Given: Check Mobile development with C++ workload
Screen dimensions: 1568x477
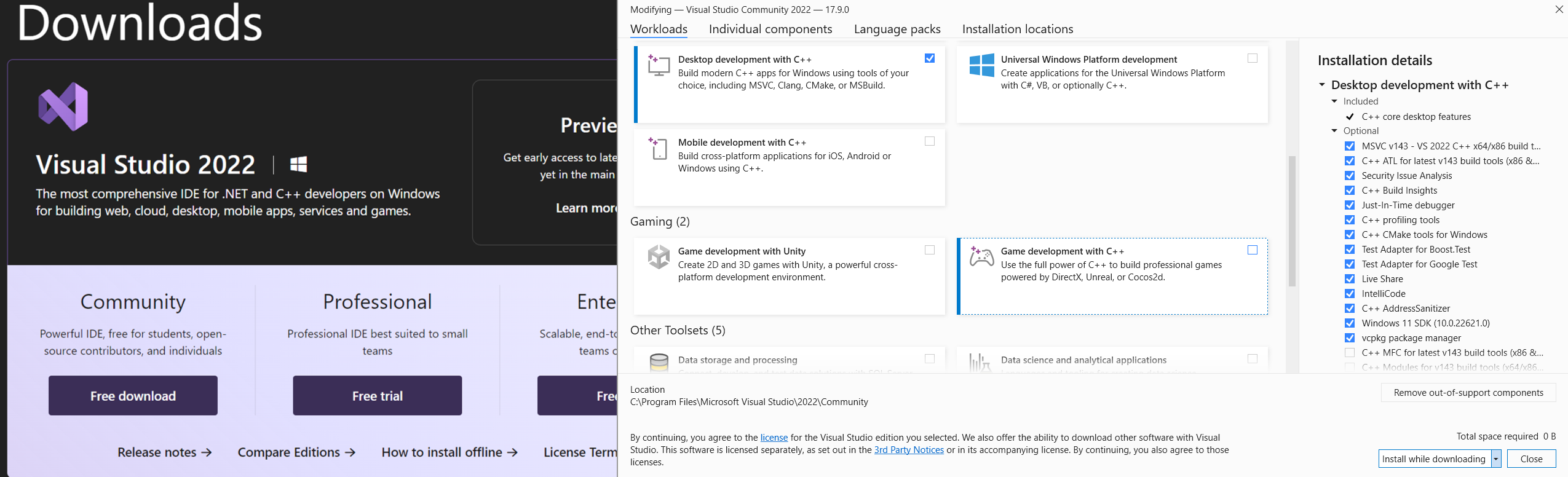Looking at the screenshot, I should 930,141.
